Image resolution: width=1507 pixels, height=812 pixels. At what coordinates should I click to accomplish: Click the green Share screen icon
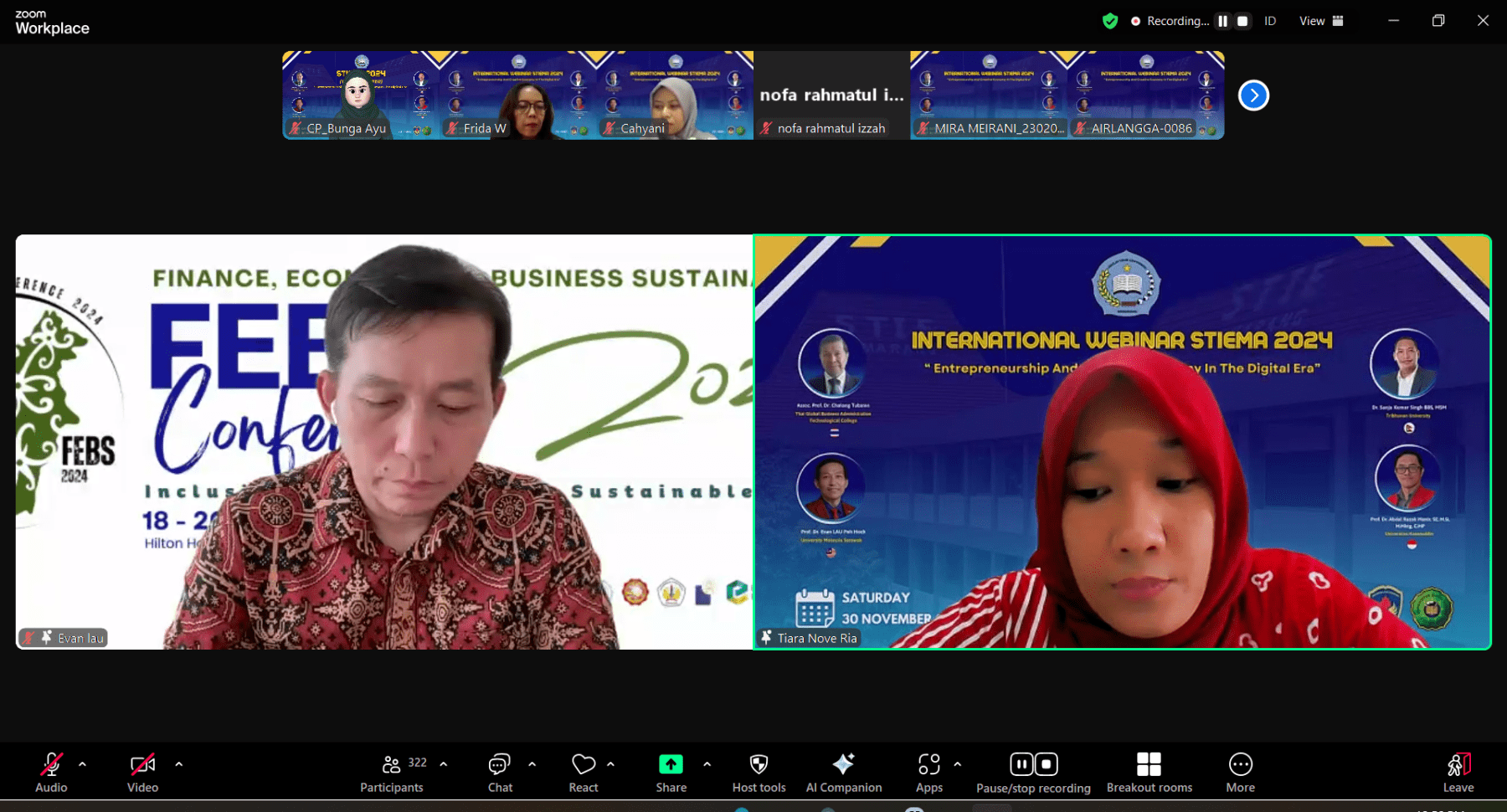(x=671, y=764)
